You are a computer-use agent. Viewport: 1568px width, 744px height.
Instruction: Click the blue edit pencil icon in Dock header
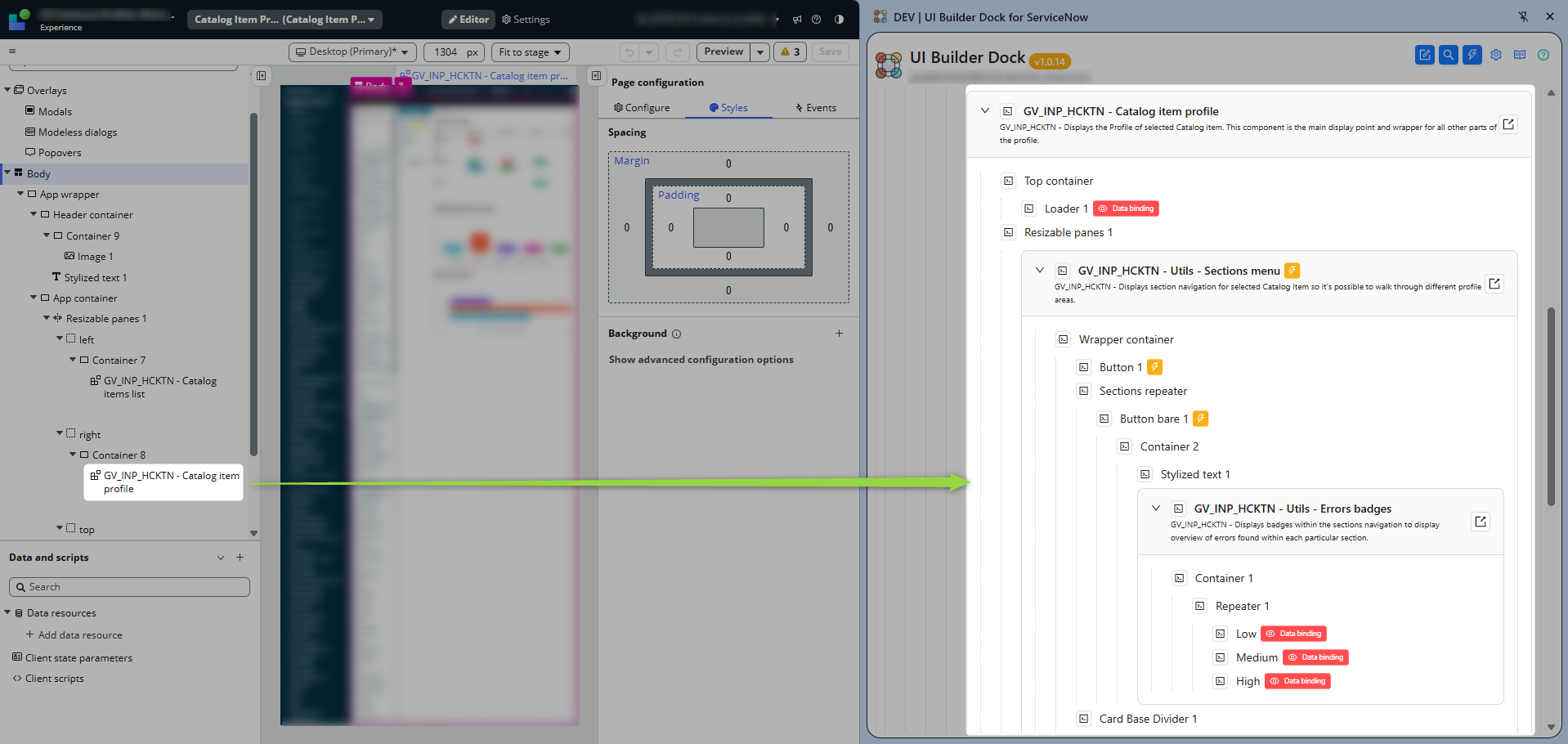1424,55
